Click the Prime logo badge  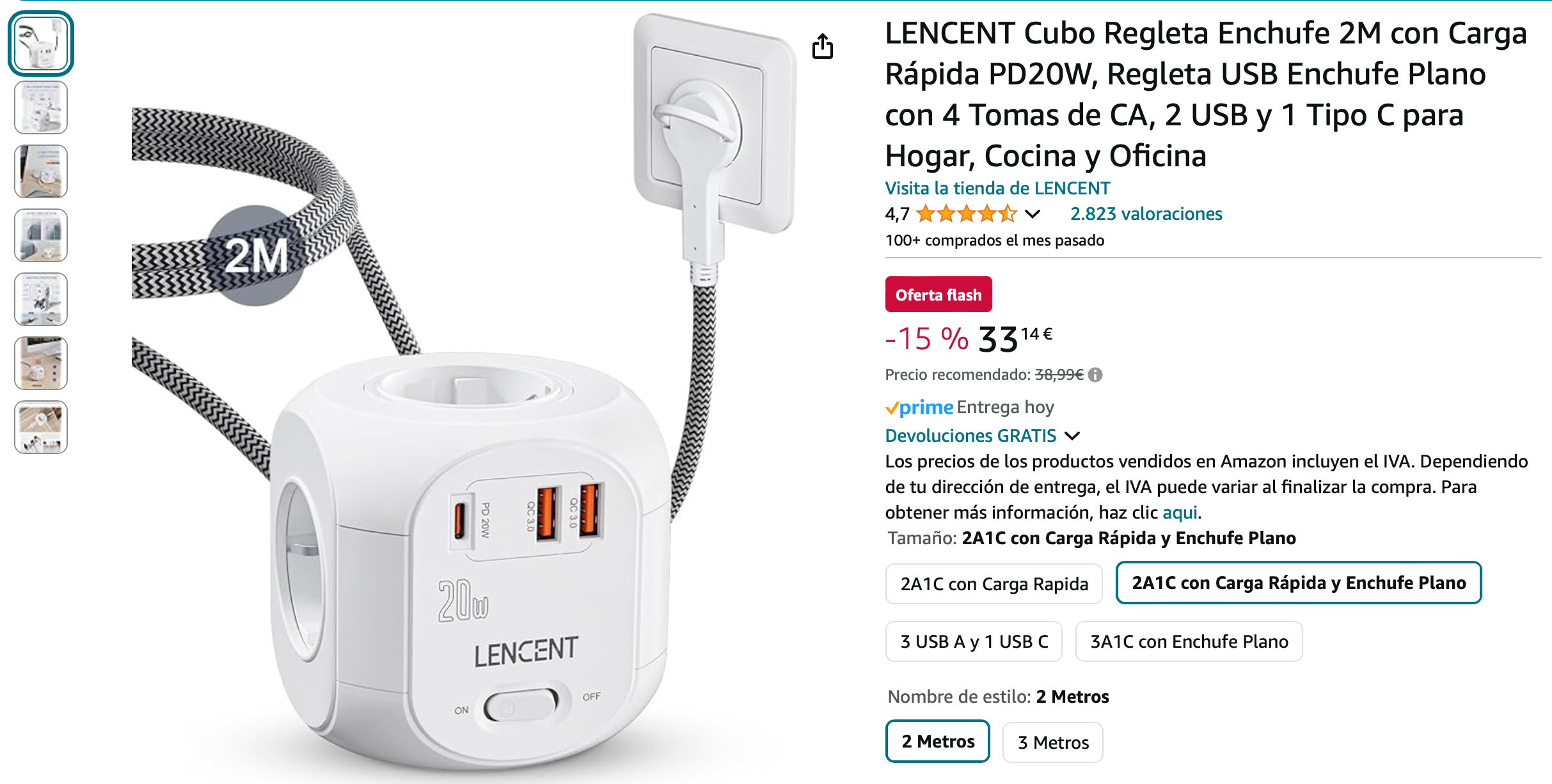pyautogui.click(x=919, y=407)
